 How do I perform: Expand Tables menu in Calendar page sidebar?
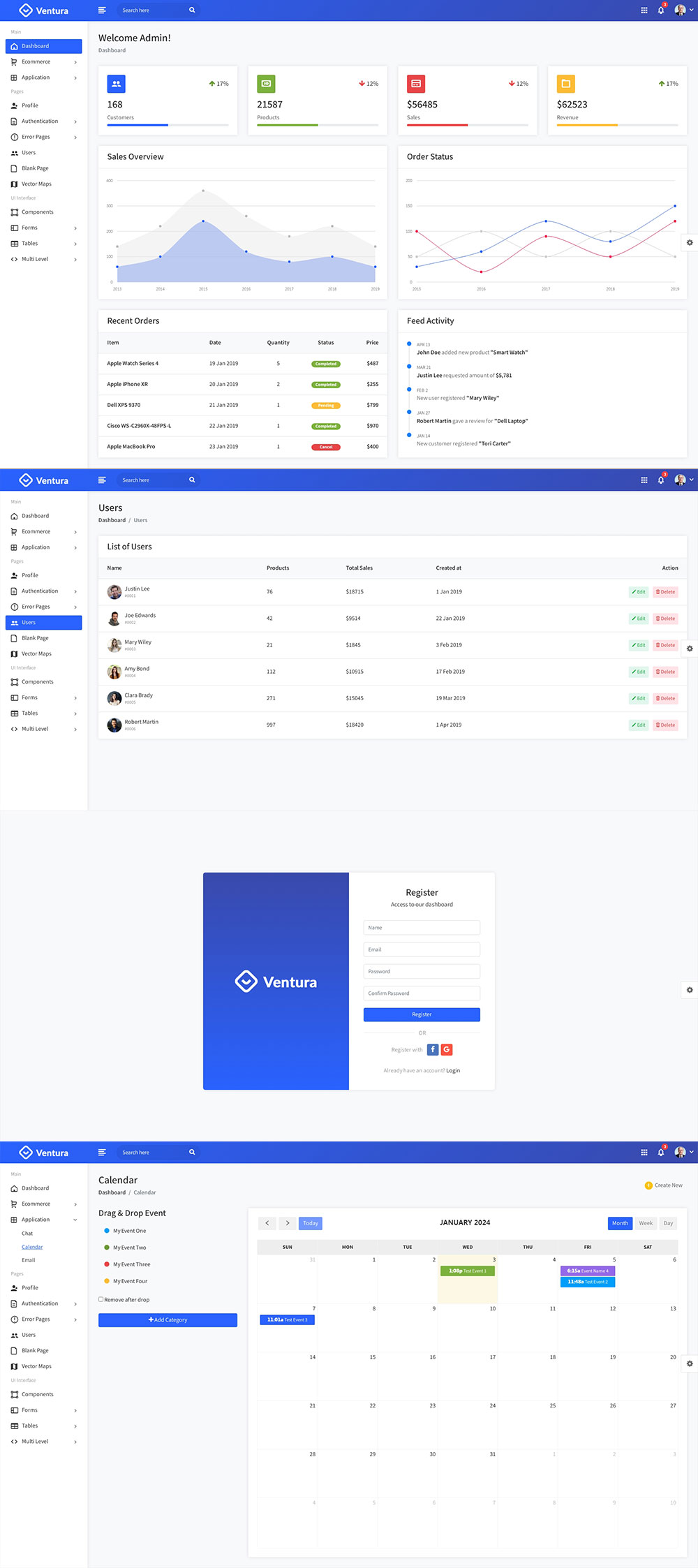click(43, 1426)
